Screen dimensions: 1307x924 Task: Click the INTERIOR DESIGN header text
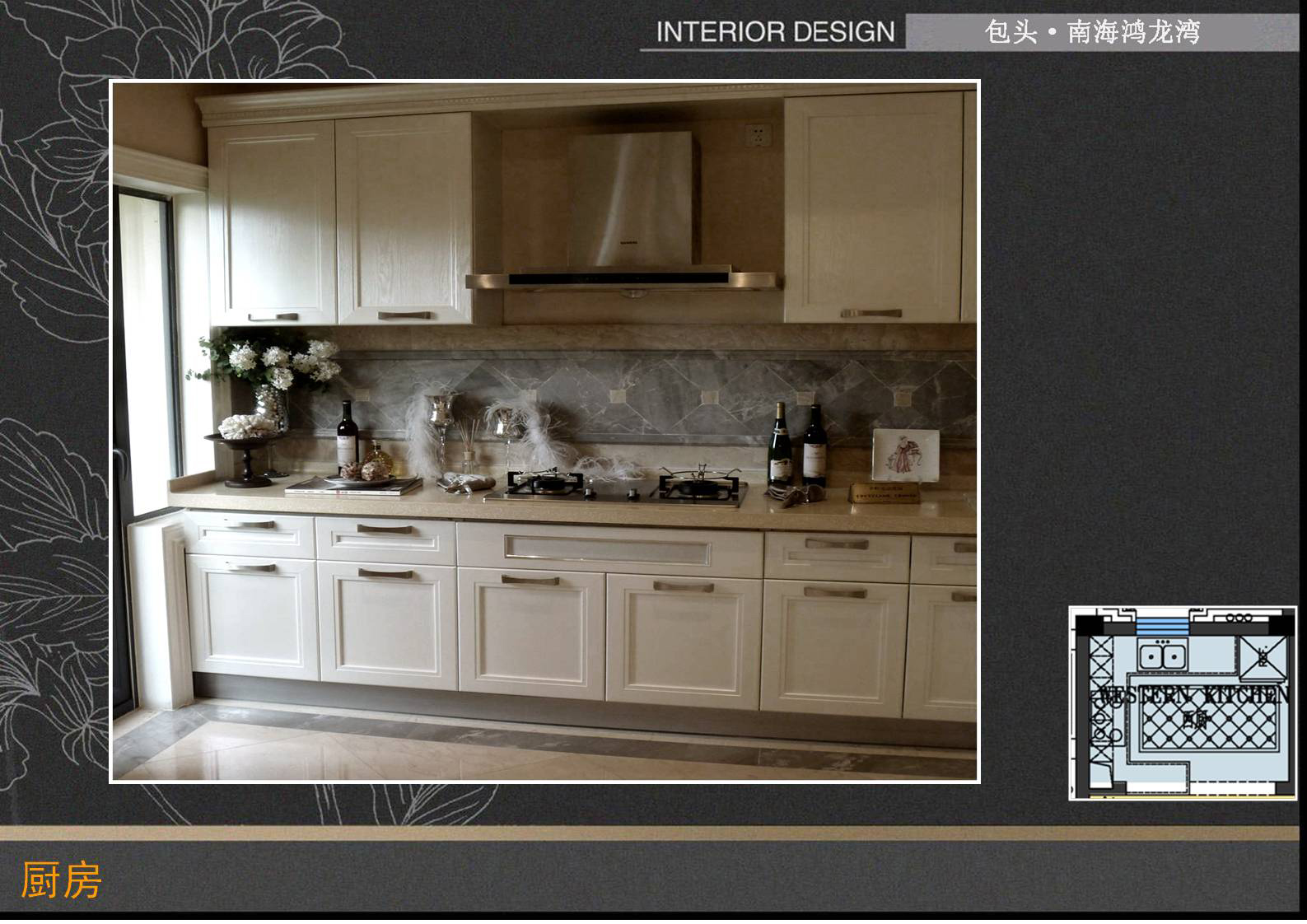(x=774, y=32)
